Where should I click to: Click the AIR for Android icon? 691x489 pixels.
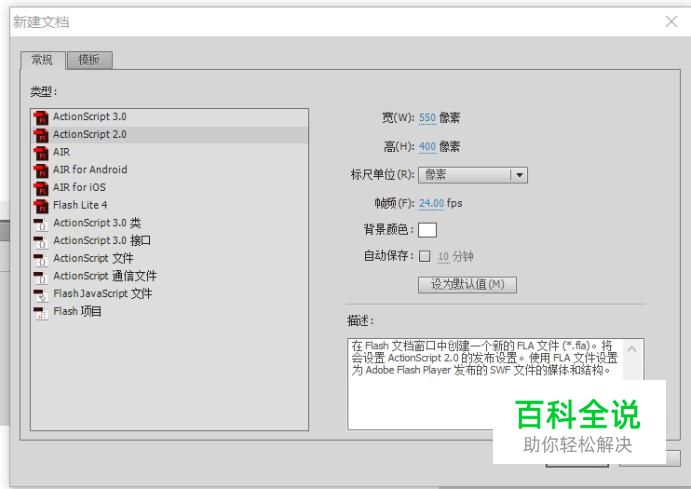(x=41, y=170)
